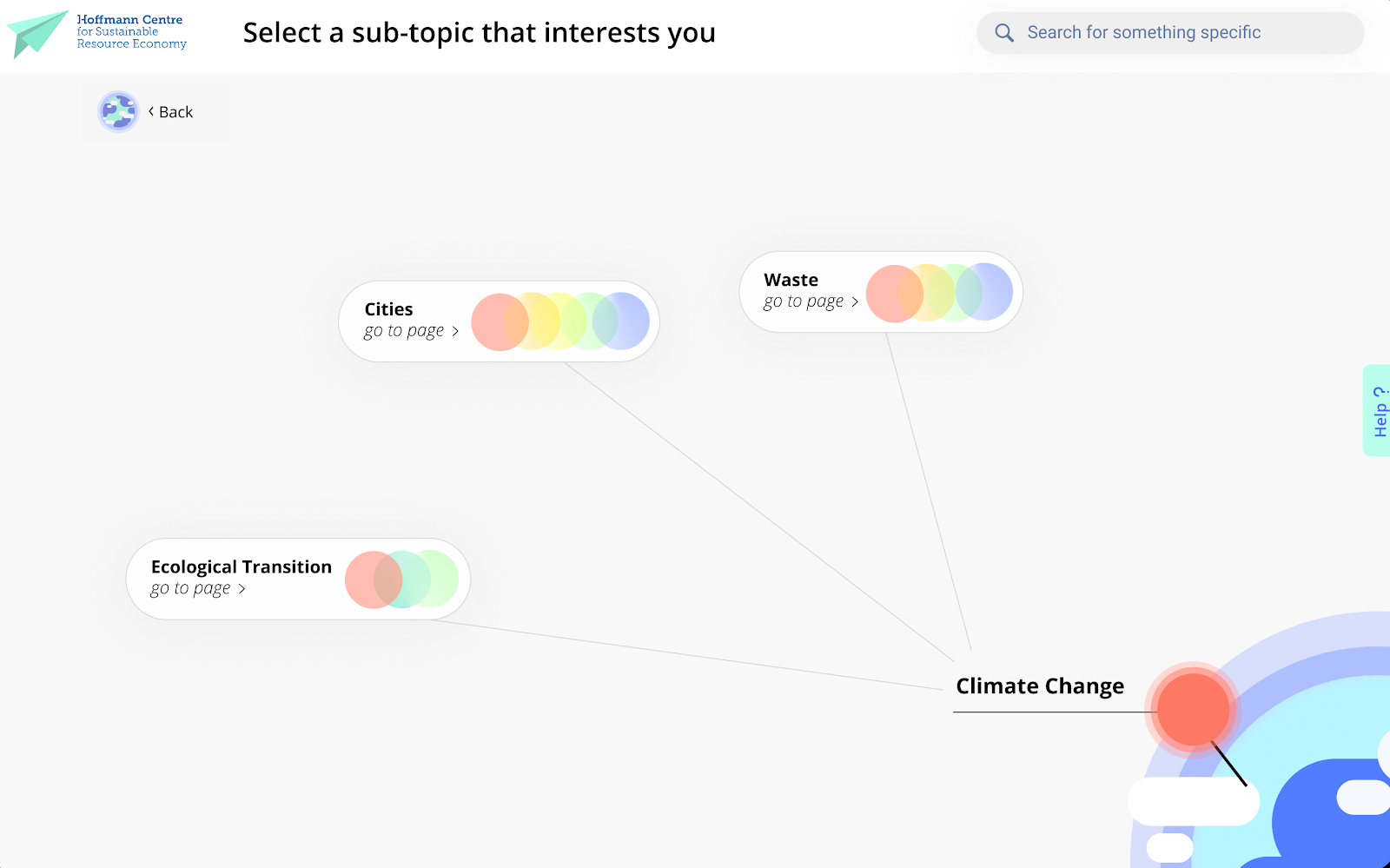This screenshot has height=868, width=1390.
Task: Click the back chevron arrow beside Back
Action: pyautogui.click(x=151, y=111)
